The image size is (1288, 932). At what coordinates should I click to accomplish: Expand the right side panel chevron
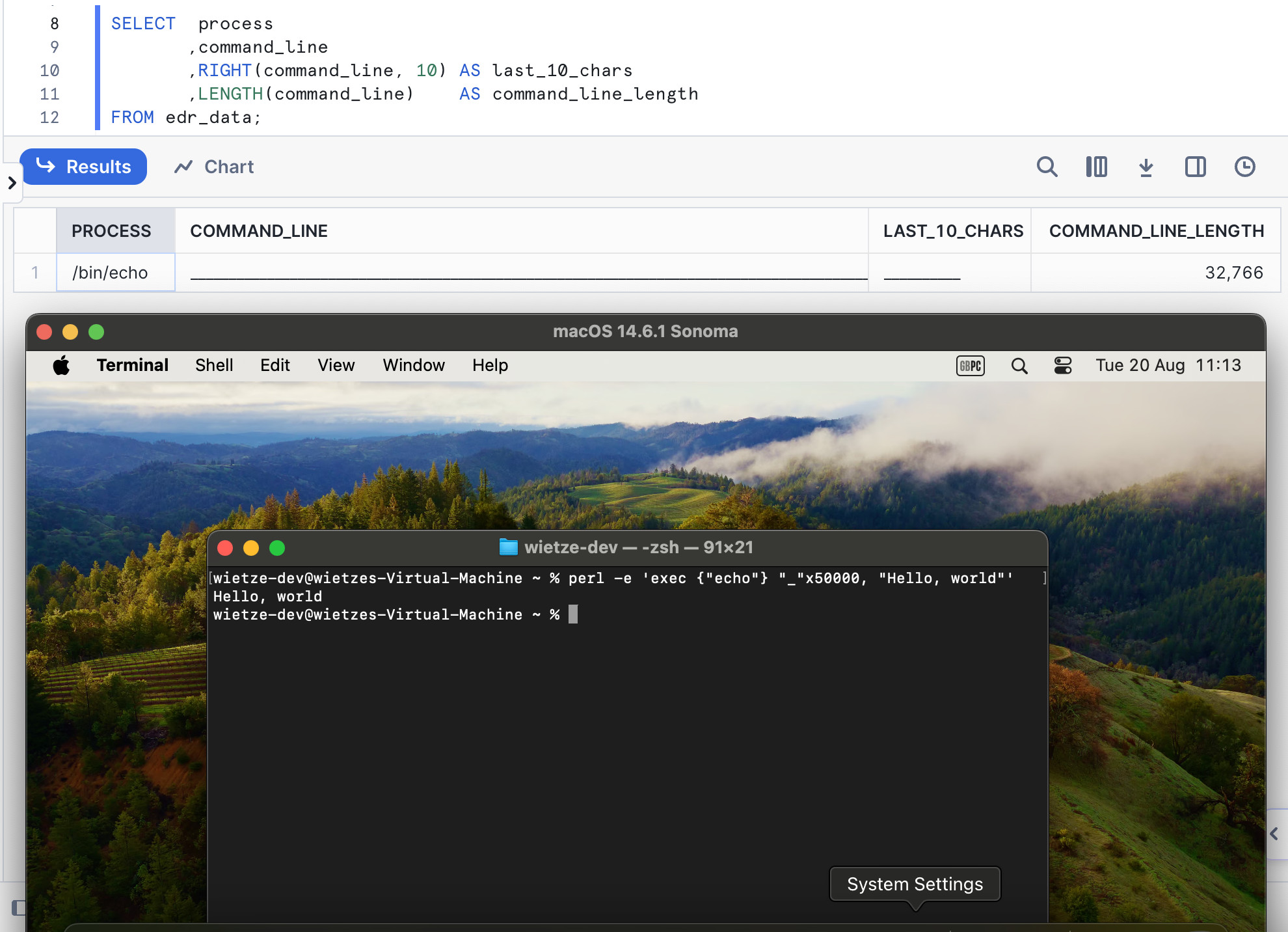coord(1274,834)
